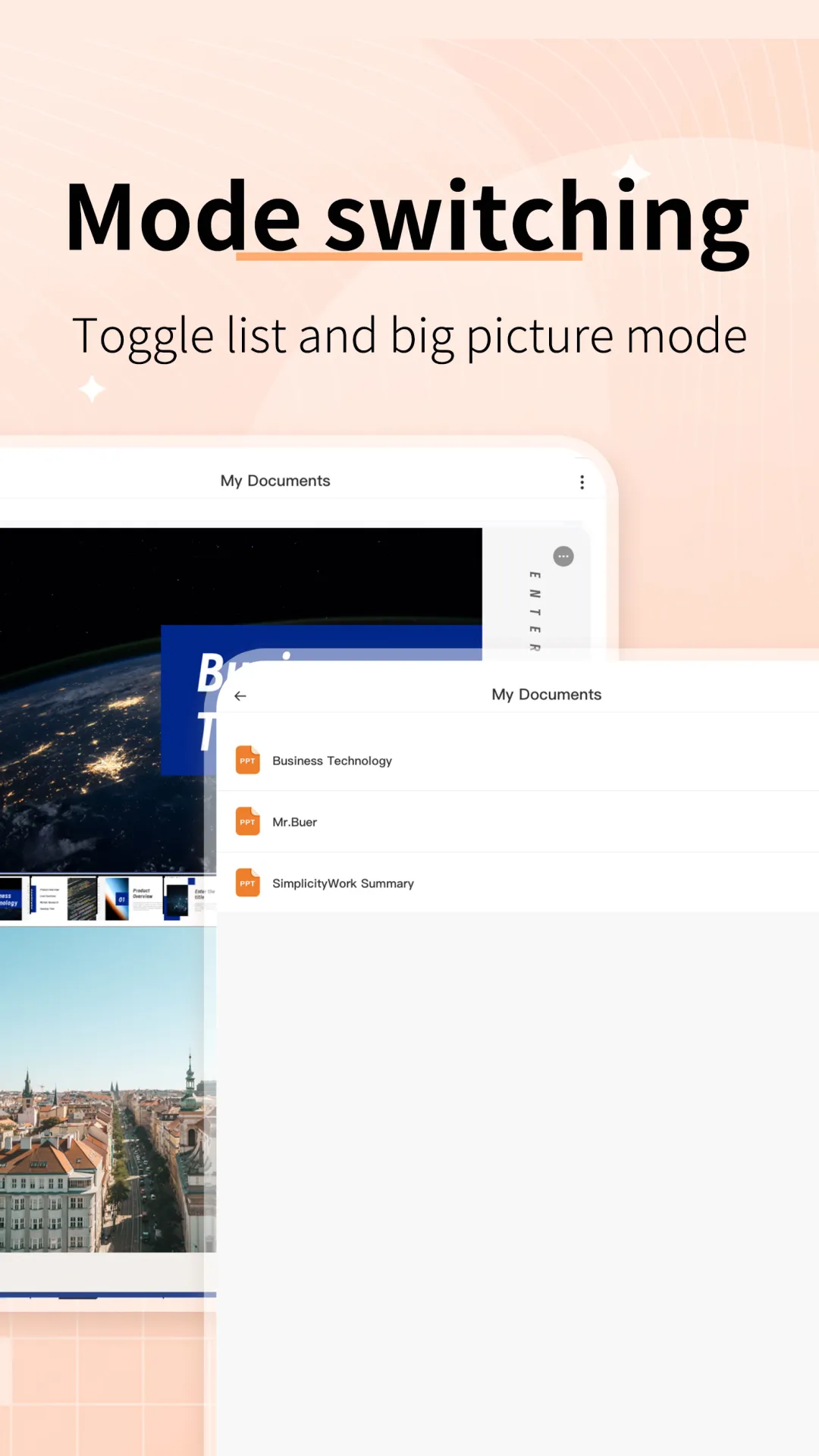Open the Mr.Buer file
Screen dimensions: 819x1456
pos(518,822)
